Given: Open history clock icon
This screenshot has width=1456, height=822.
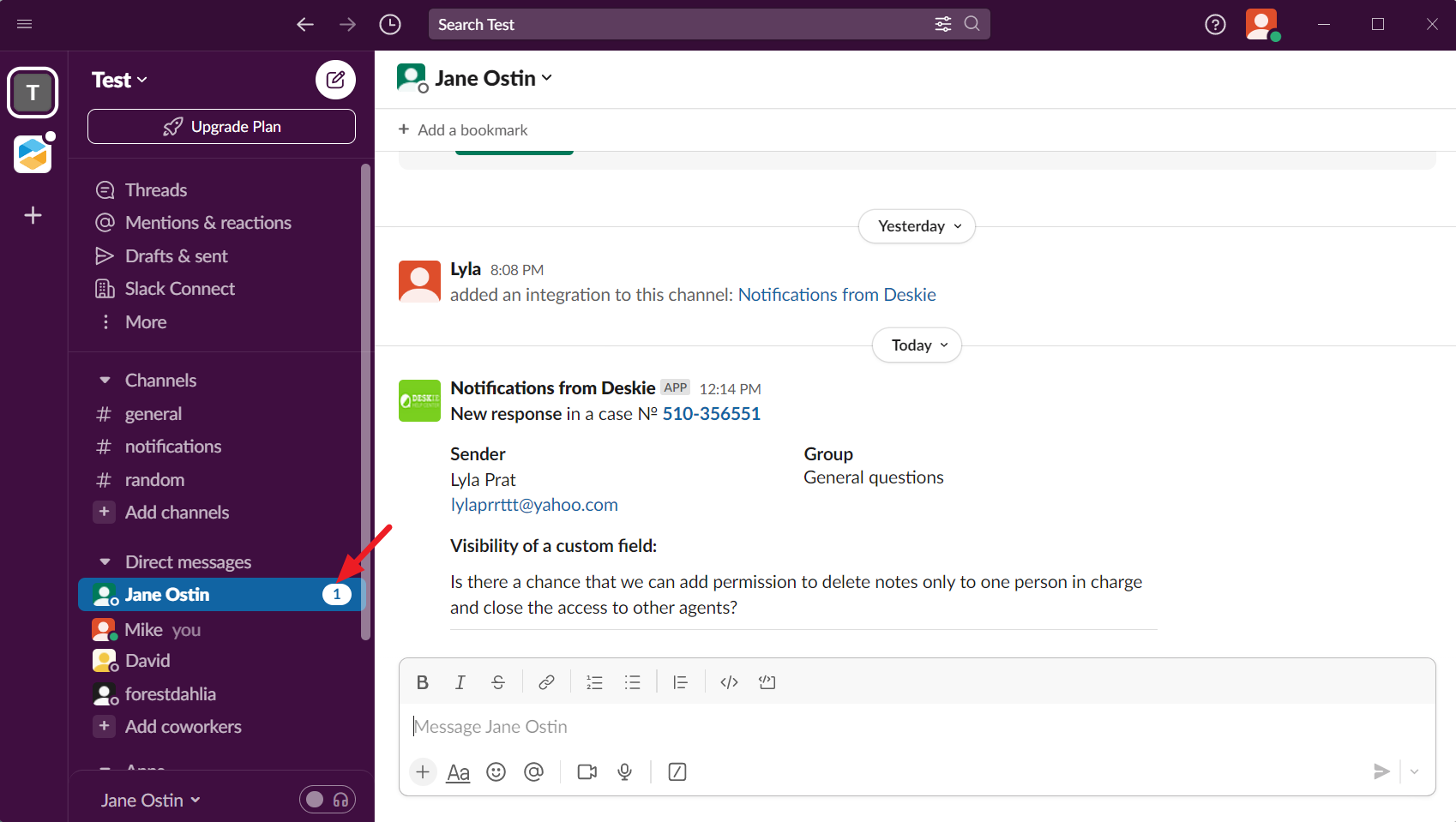Looking at the screenshot, I should click(390, 24).
